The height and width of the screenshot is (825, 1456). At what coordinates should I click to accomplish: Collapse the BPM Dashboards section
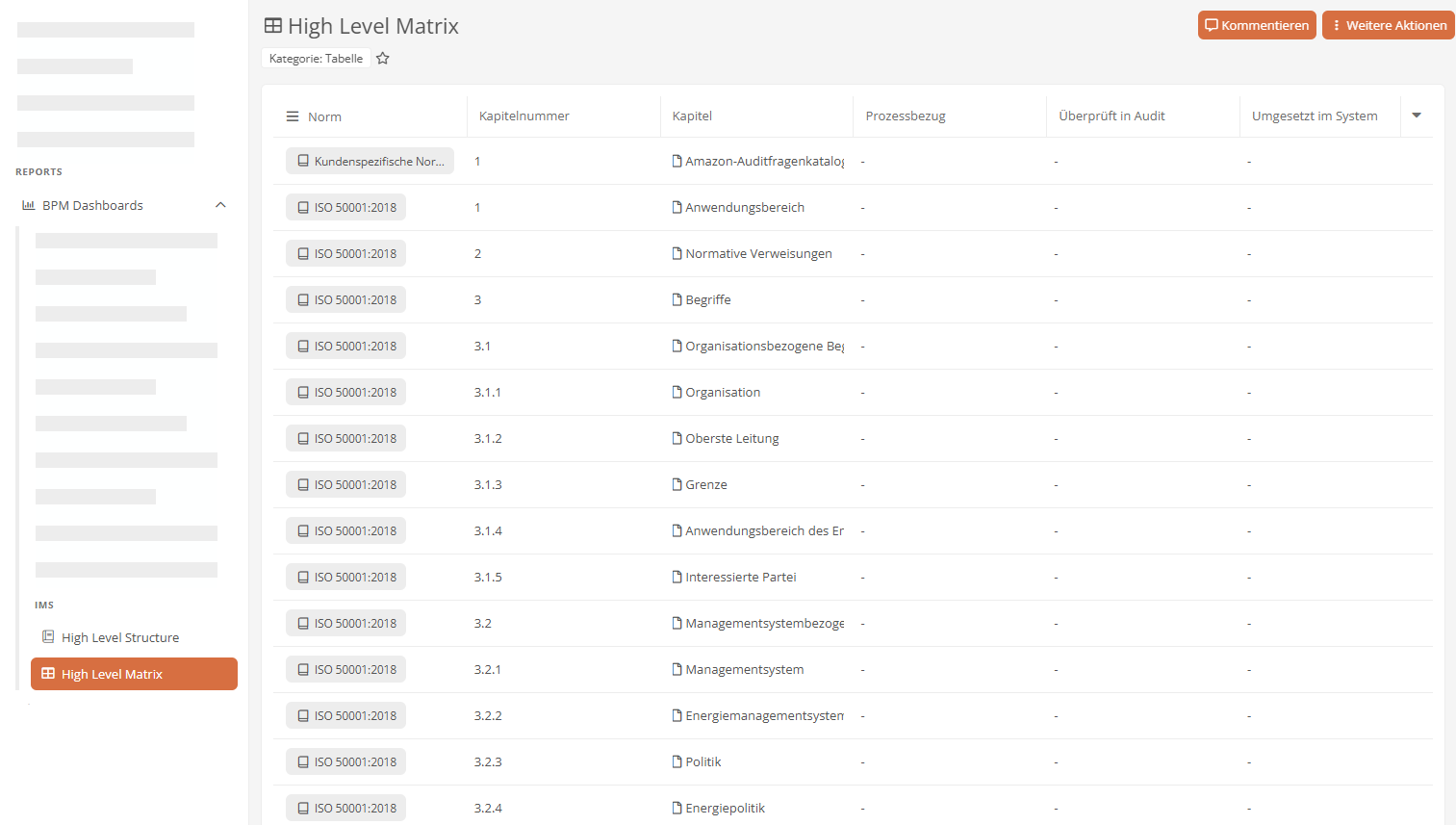point(220,205)
